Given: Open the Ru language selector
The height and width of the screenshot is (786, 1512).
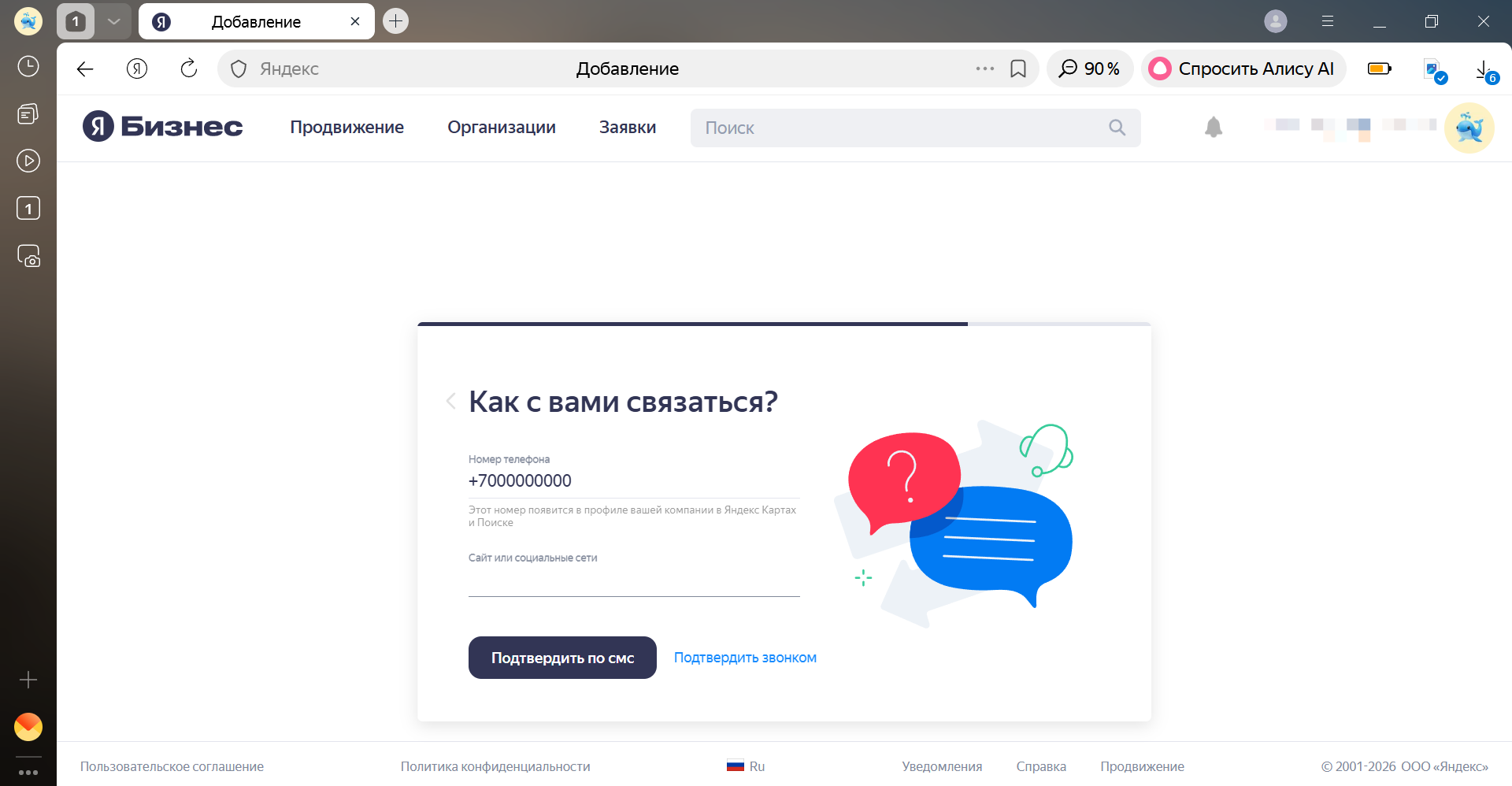Looking at the screenshot, I should click(x=745, y=766).
